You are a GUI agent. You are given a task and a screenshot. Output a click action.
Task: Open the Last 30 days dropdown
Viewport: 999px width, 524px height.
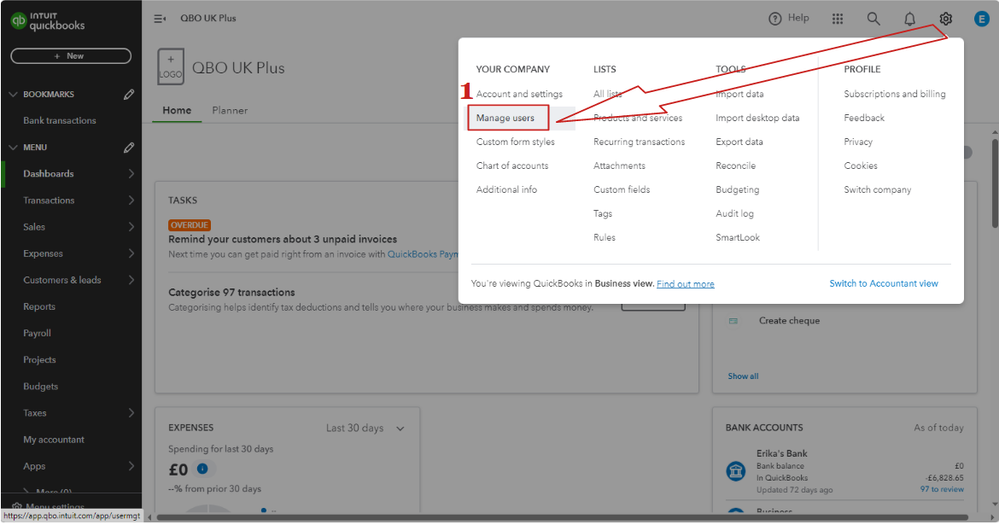[x=365, y=428]
